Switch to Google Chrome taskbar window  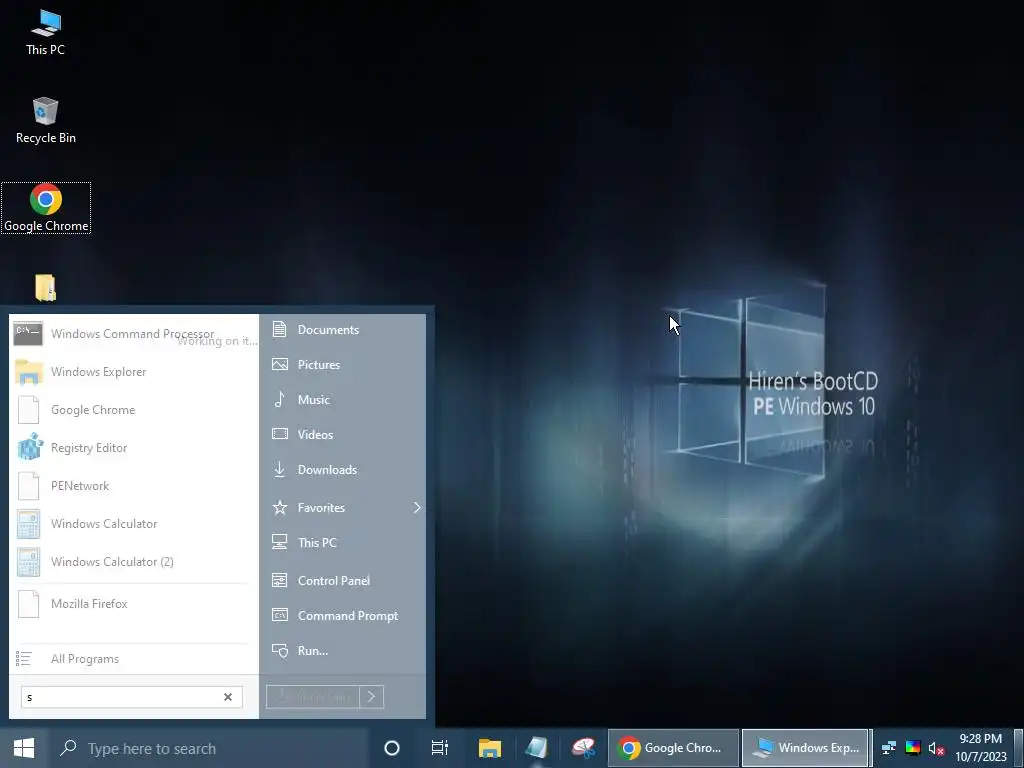[673, 748]
